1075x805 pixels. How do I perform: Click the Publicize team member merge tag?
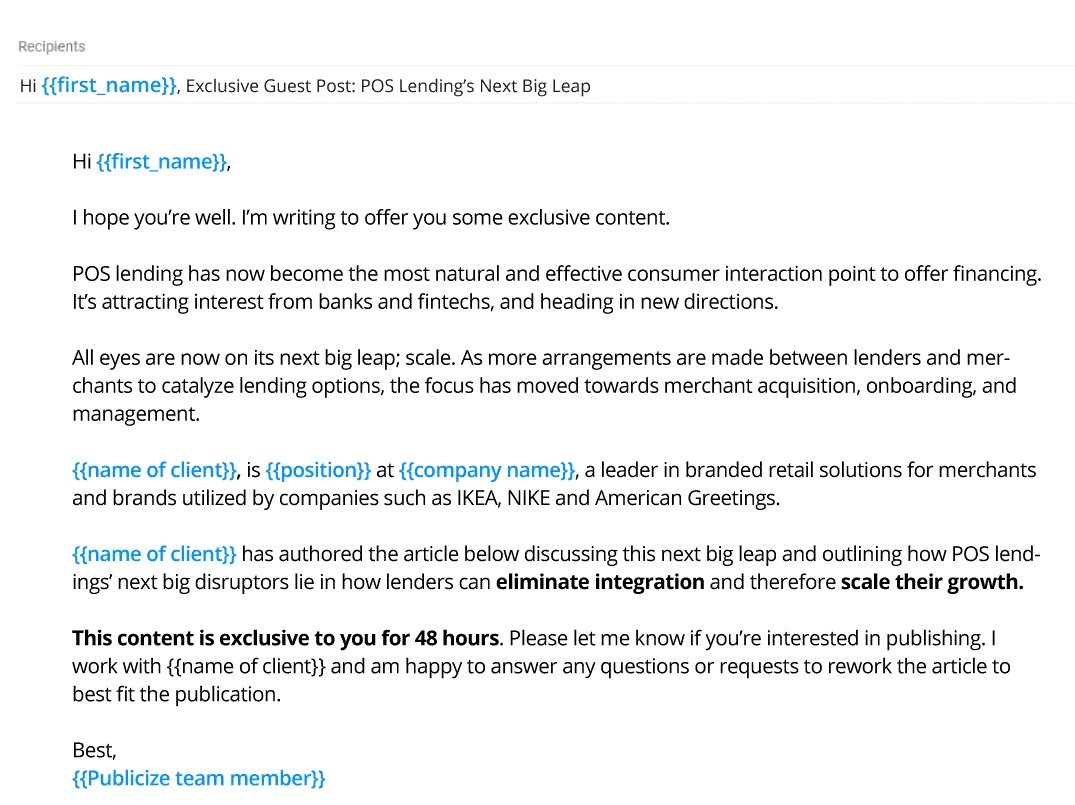click(x=199, y=778)
